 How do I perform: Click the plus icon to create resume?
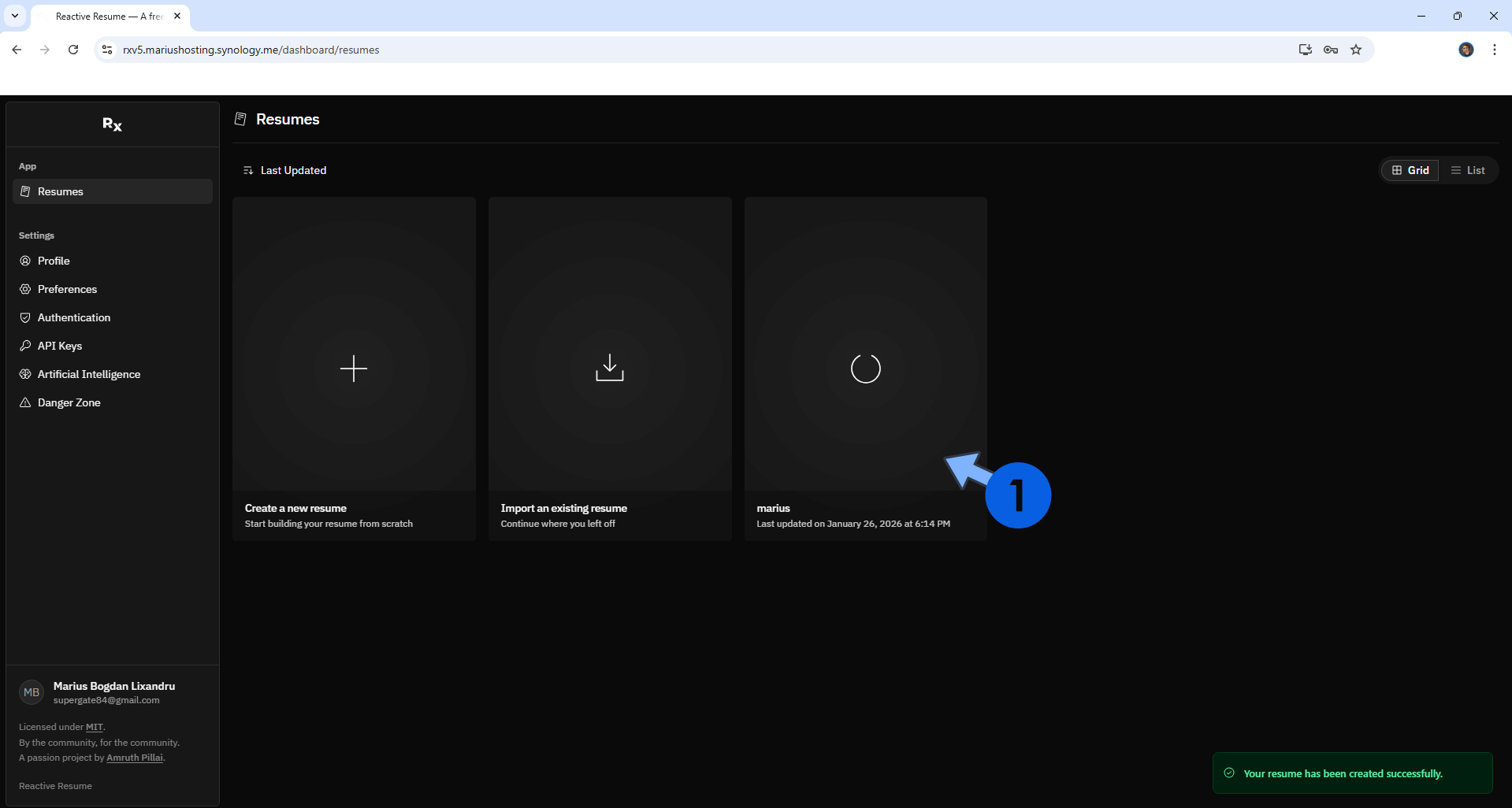click(354, 368)
